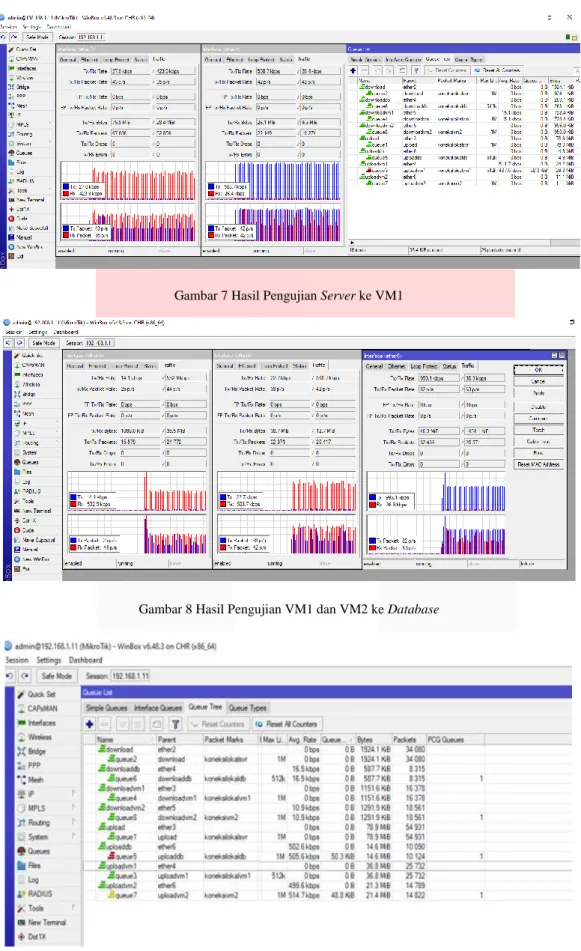
Task: Open Wireless in Queue List WinBox window
Action: [35, 737]
